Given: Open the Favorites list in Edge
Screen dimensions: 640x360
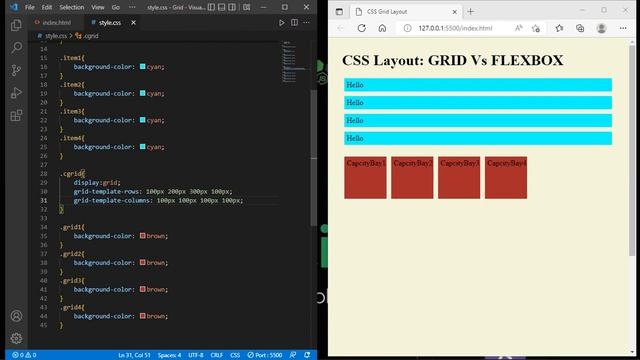Looking at the screenshot, I should pyautogui.click(x=559, y=28).
